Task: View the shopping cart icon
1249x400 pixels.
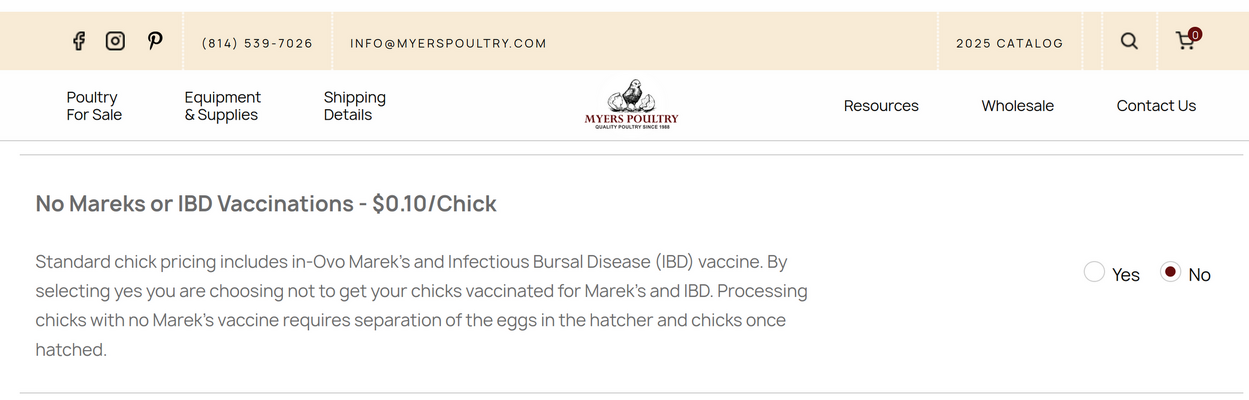Action: tap(1185, 42)
